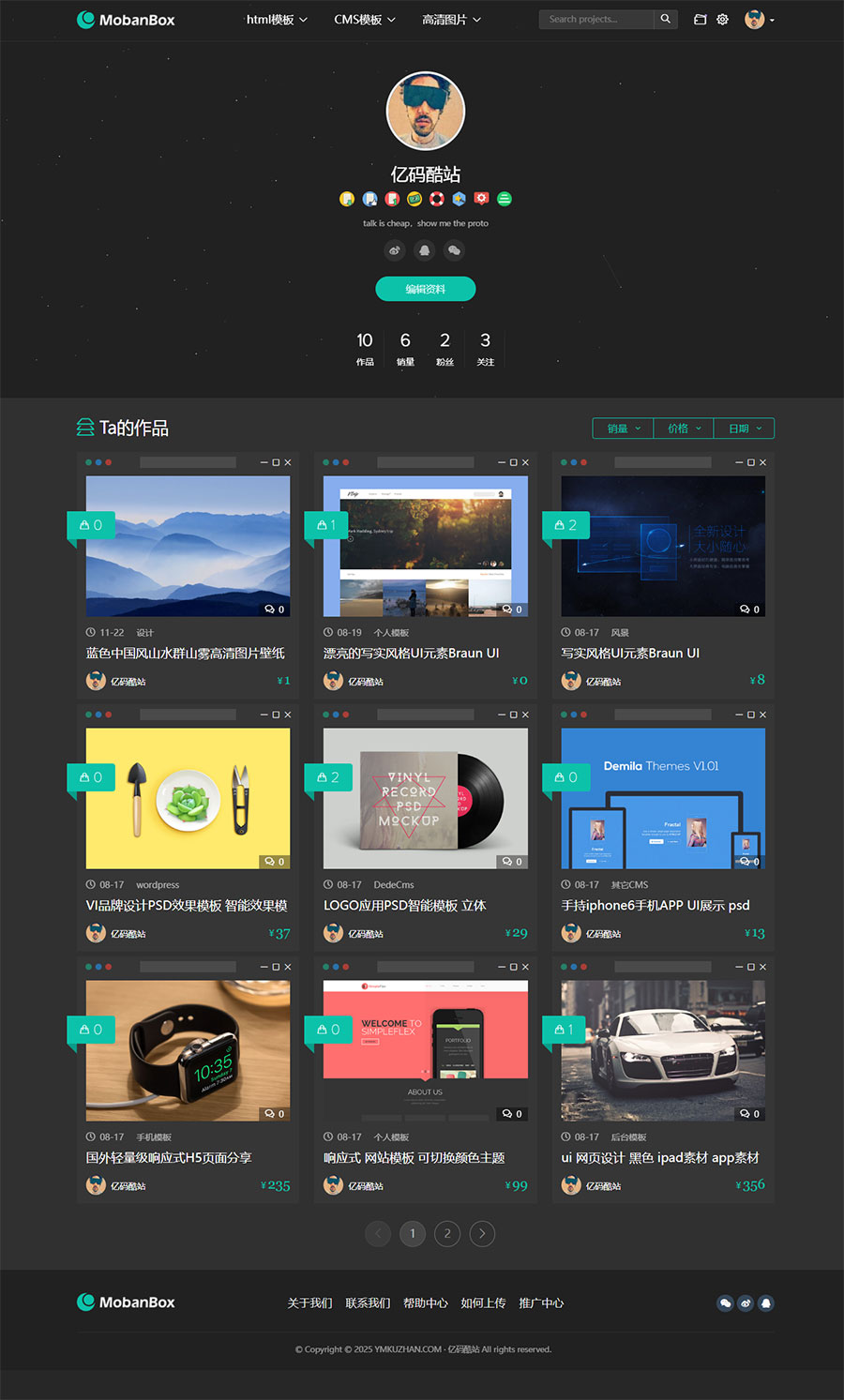This screenshot has height=1400, width=844.
Task: Click the footer QQ penguin icon
Action: (766, 1302)
